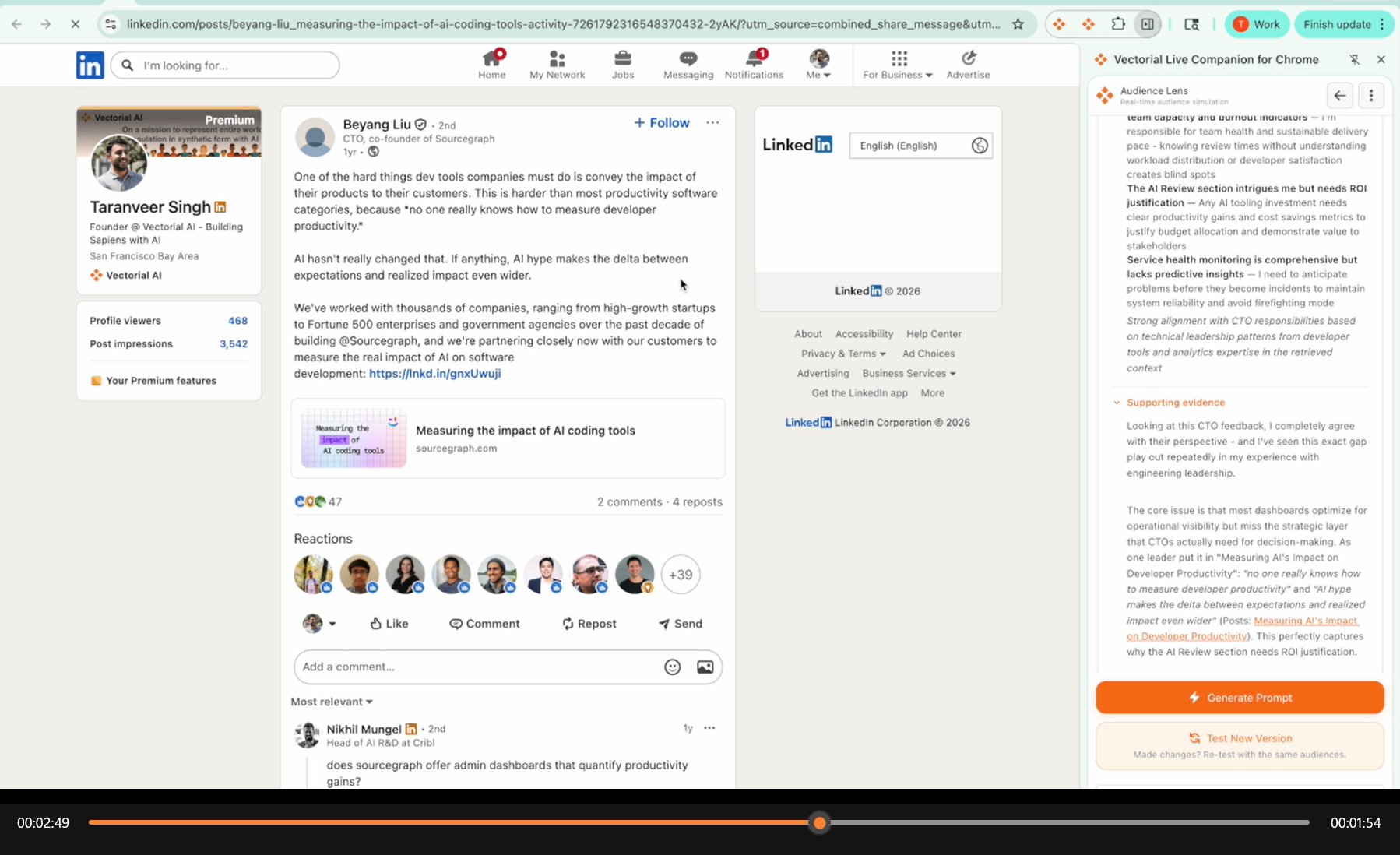Go back in the Audience Lens panel
The height and width of the screenshot is (855, 1400).
(1340, 96)
